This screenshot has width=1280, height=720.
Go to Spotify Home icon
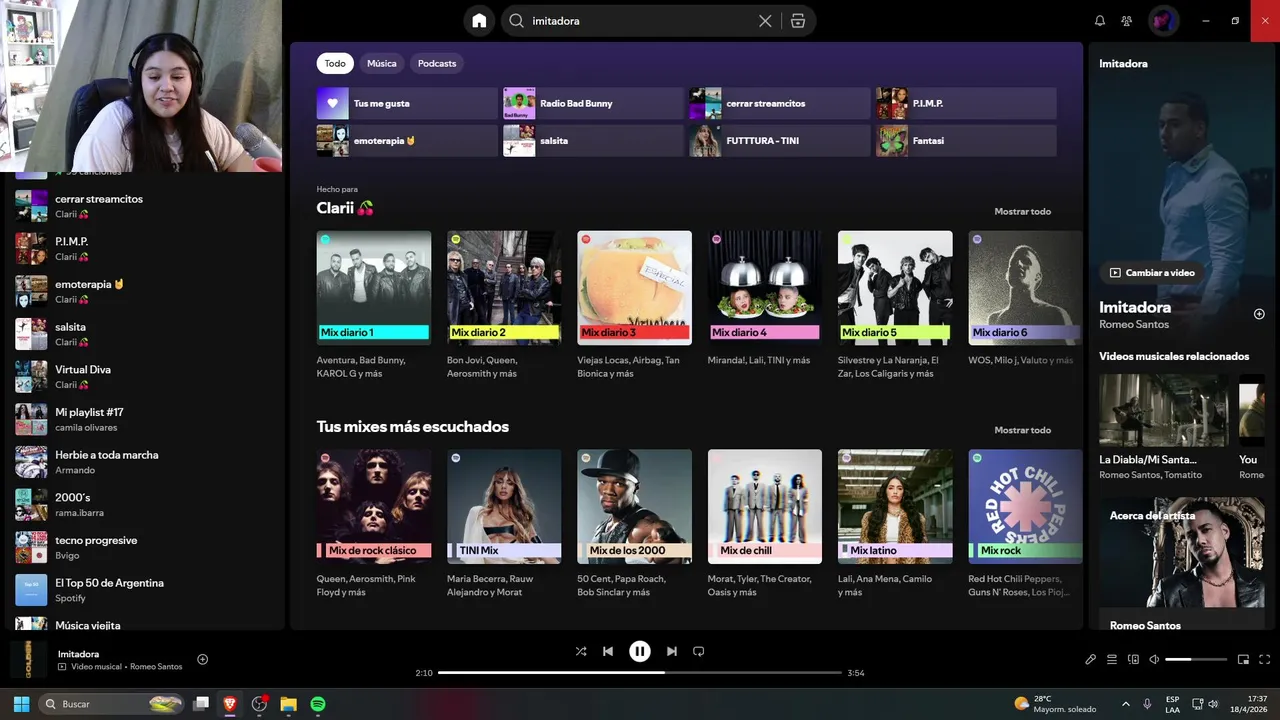[479, 21]
